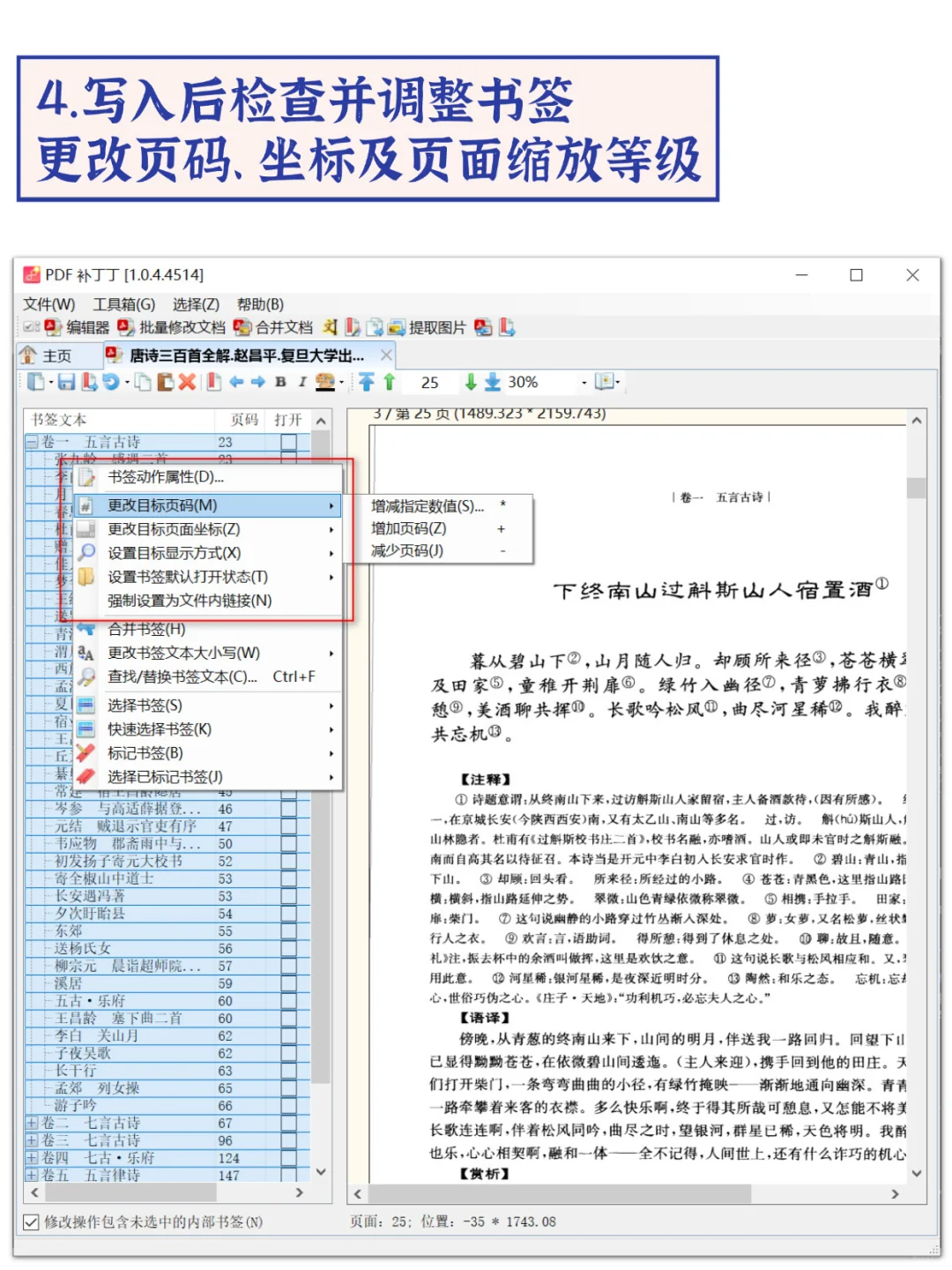Open the 提取图片 tool
The image size is (952, 1270).
427,328
